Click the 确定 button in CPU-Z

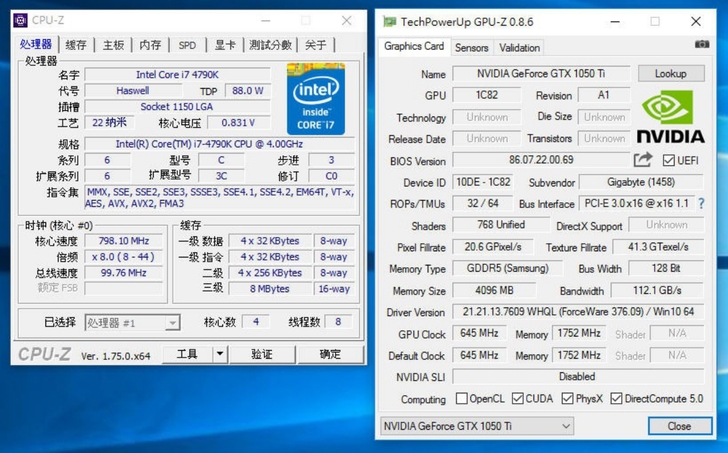point(331,355)
